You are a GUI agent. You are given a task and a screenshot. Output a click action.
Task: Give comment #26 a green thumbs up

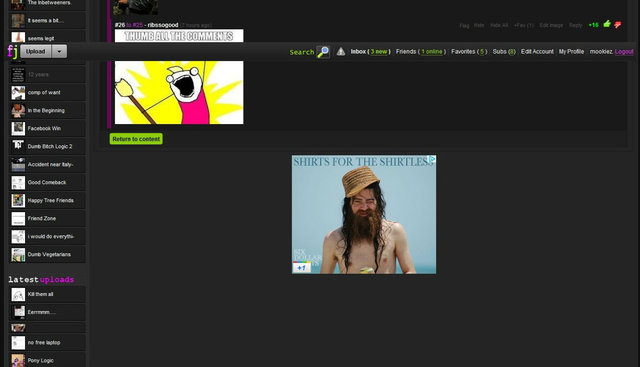(607, 24)
